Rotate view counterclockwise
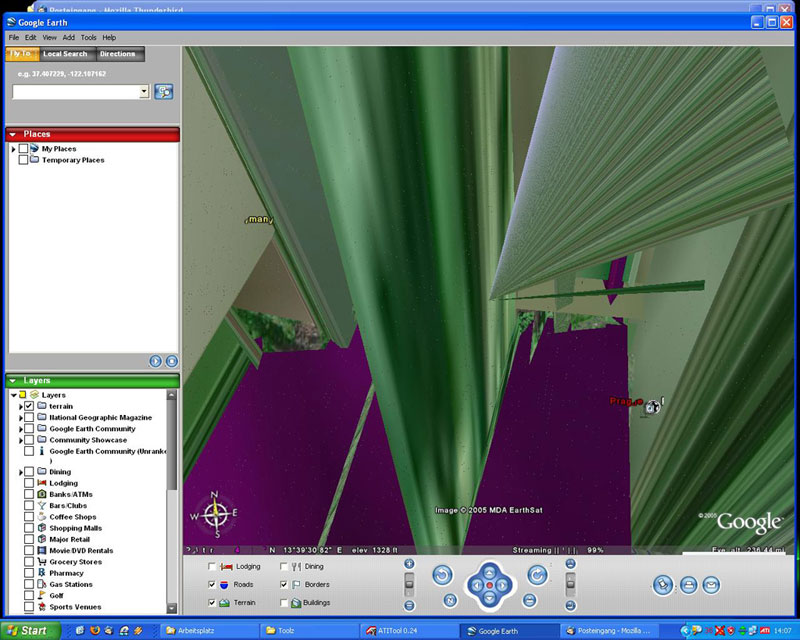Image resolution: width=800 pixels, height=640 pixels. [x=442, y=575]
